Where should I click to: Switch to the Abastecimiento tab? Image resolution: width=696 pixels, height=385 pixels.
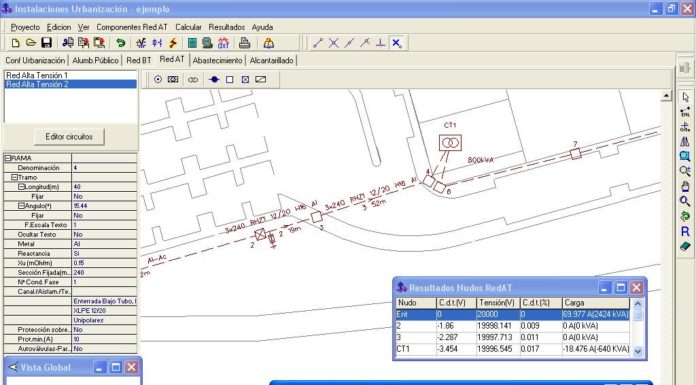coord(218,60)
